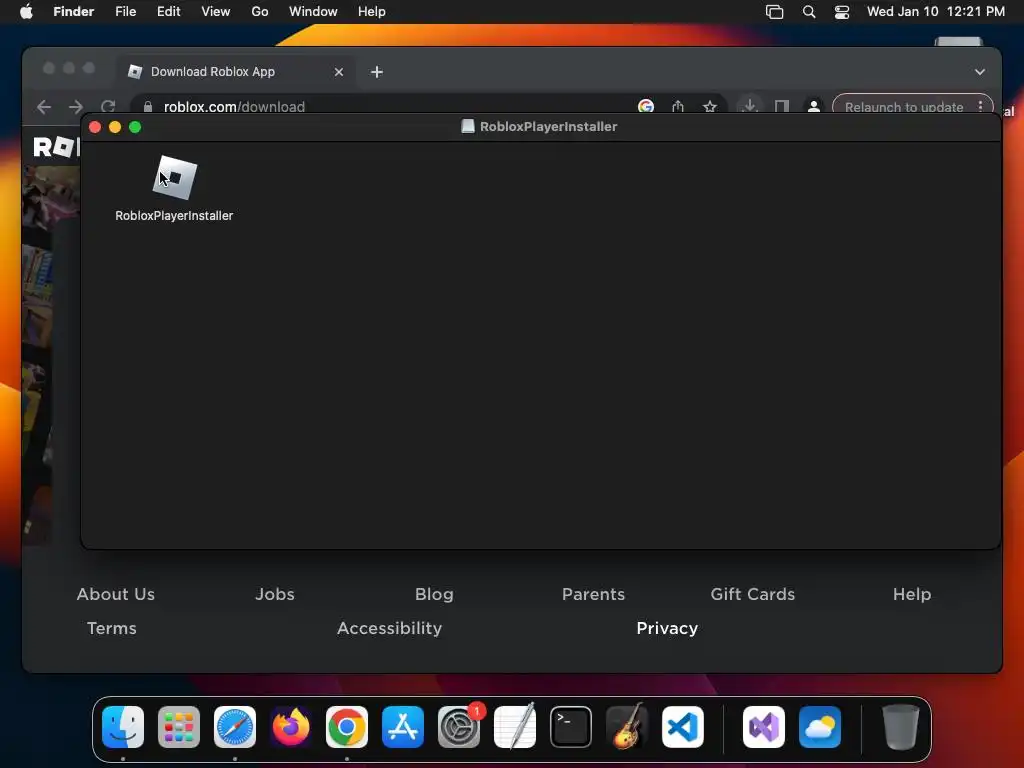Go back in Chrome
This screenshot has height=768, width=1024.
44,106
